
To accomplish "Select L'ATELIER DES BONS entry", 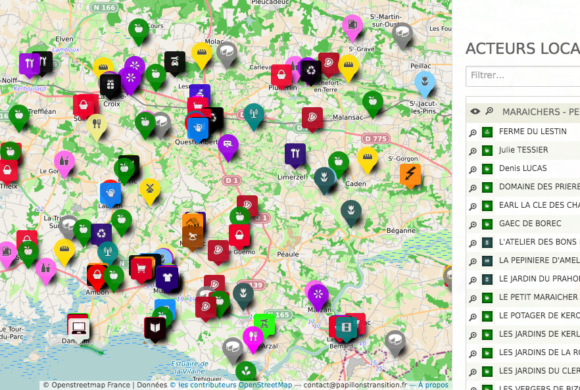I will 539,242.
